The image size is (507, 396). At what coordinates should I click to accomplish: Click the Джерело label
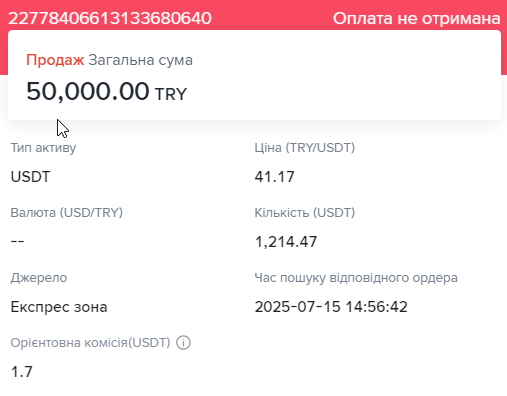[x=39, y=278]
